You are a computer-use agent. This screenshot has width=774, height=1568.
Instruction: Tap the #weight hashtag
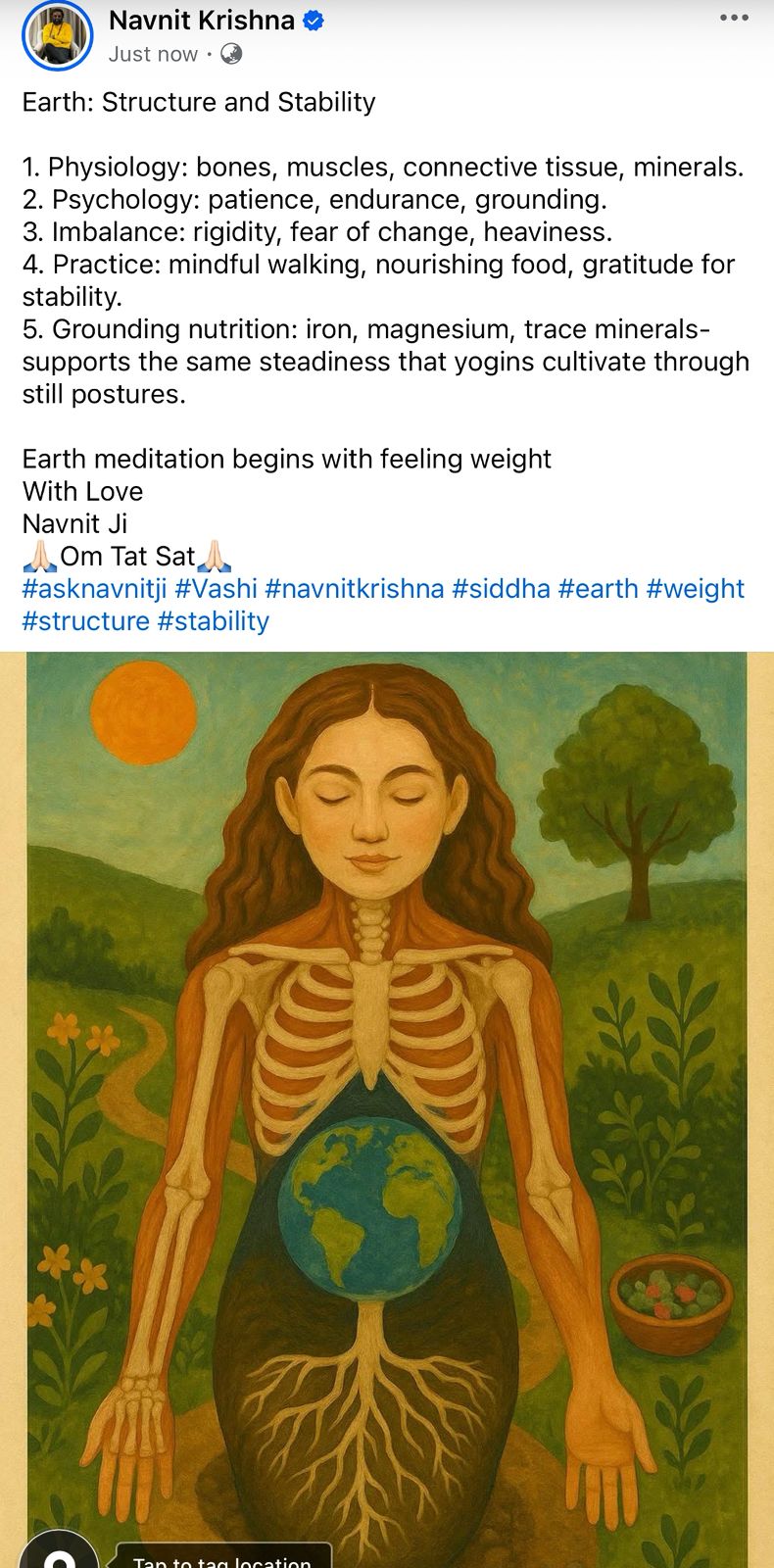(x=696, y=589)
